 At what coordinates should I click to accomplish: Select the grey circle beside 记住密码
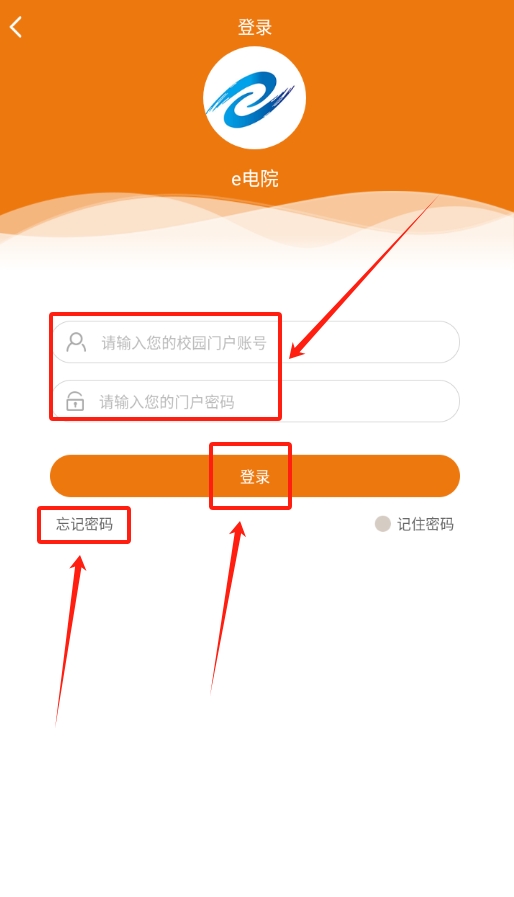pos(382,523)
